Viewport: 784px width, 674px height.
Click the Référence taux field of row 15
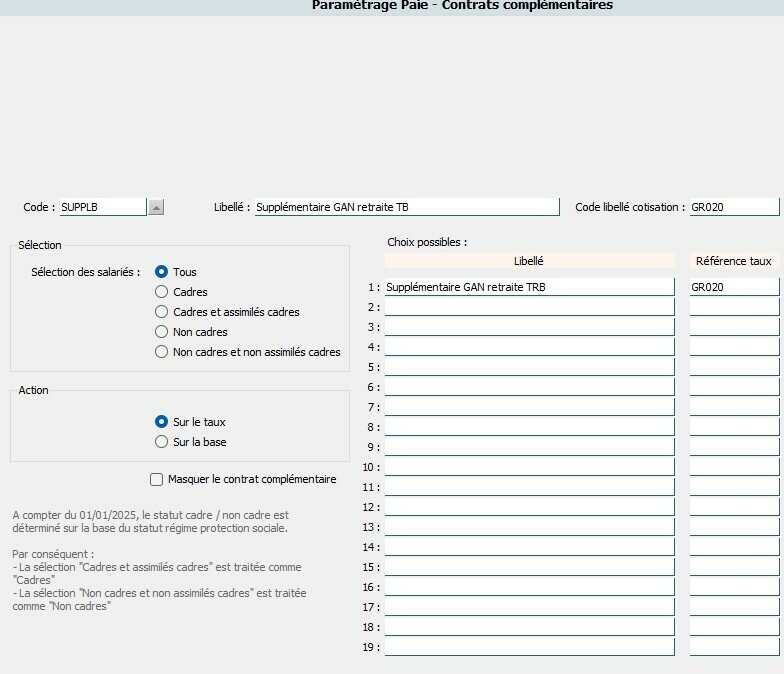pos(734,567)
